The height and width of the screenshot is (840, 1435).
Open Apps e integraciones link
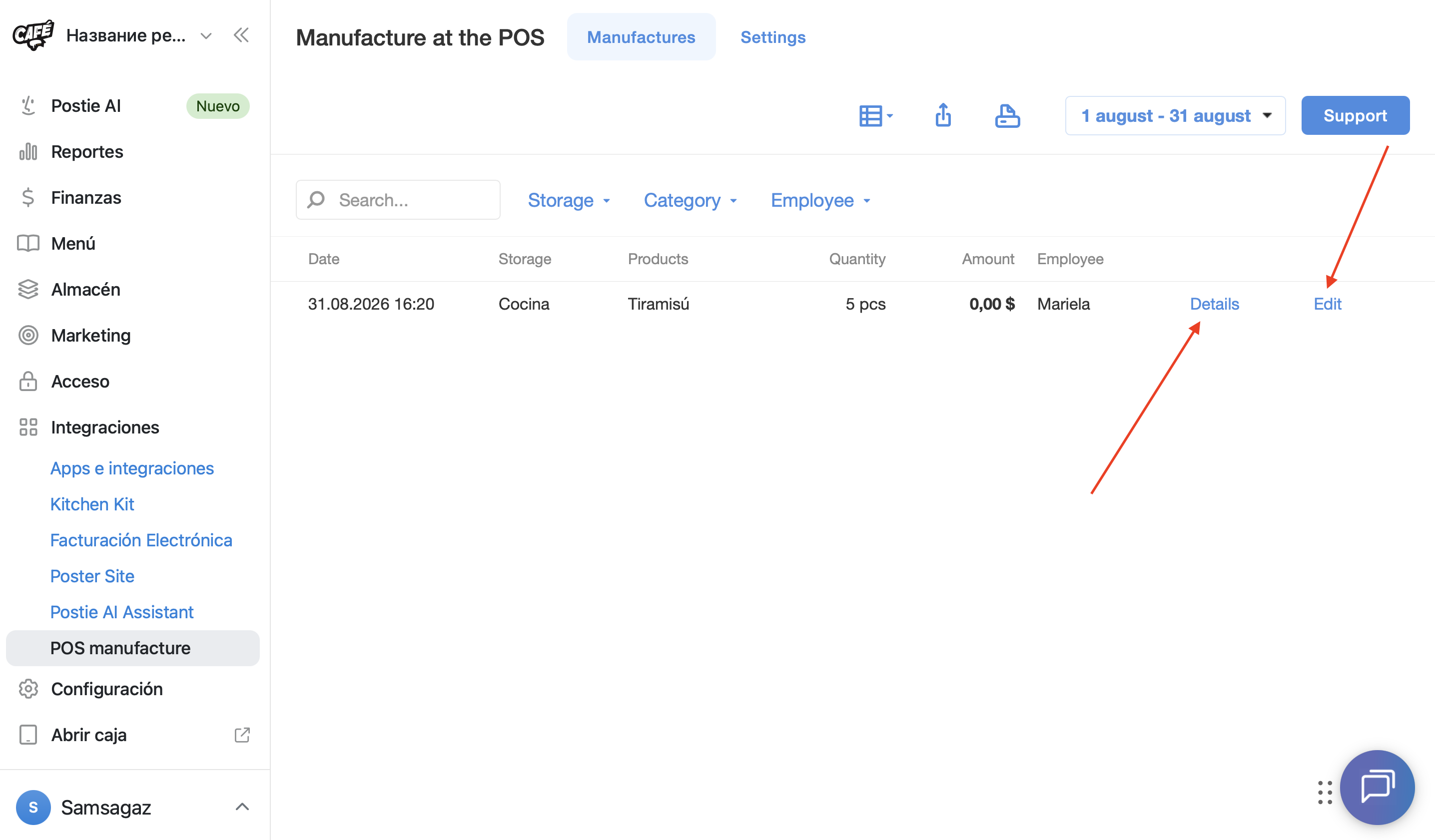tap(132, 468)
